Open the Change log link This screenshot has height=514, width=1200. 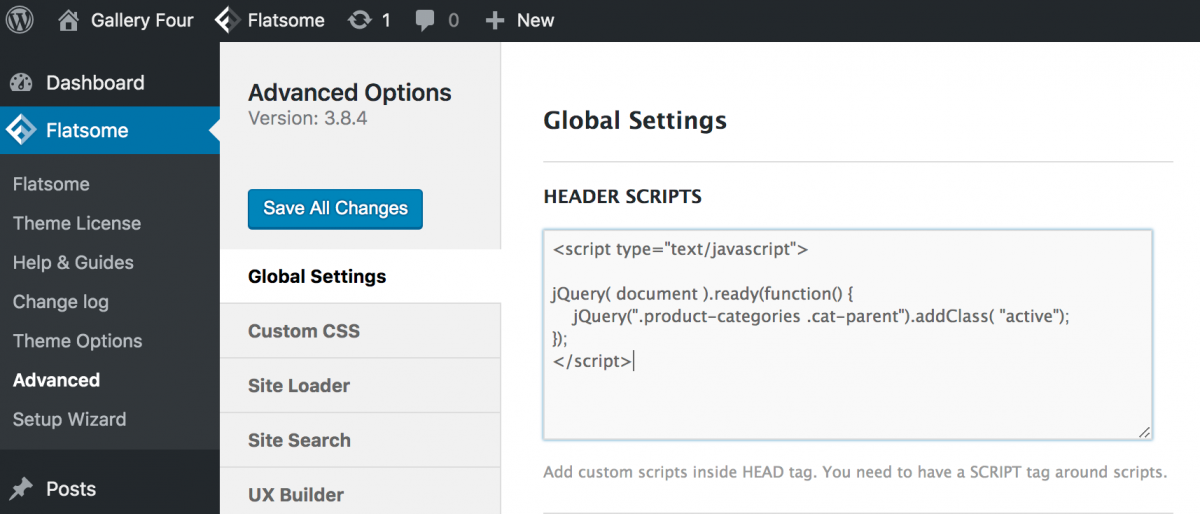[x=61, y=302]
